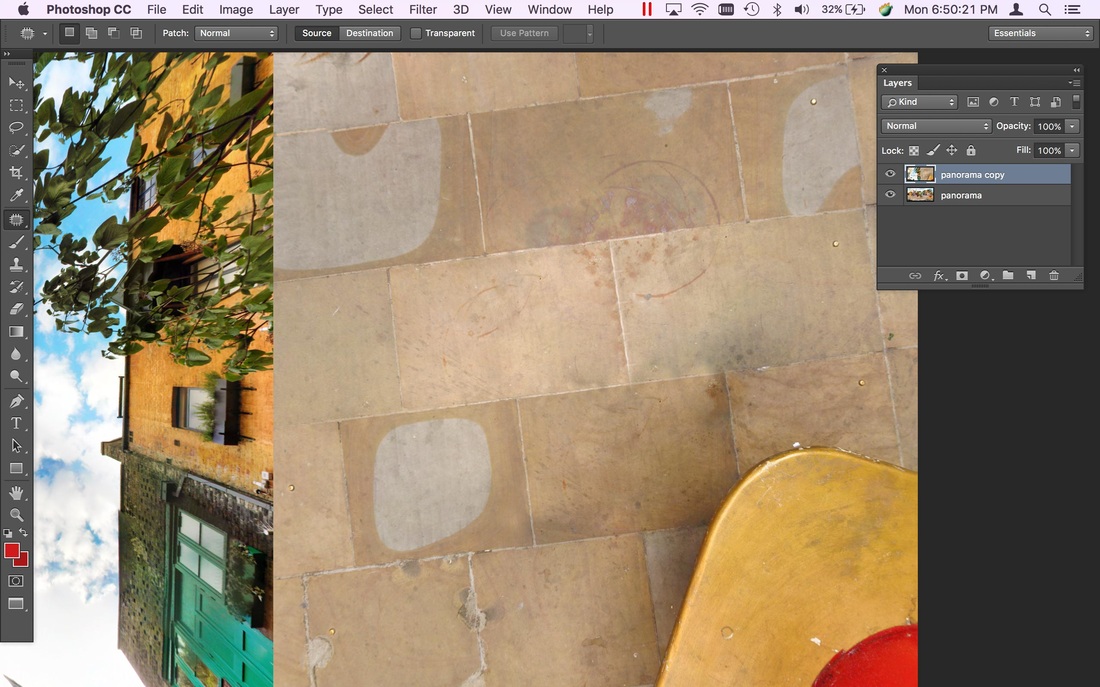Open the Tool Preset picker arrow

(45, 33)
